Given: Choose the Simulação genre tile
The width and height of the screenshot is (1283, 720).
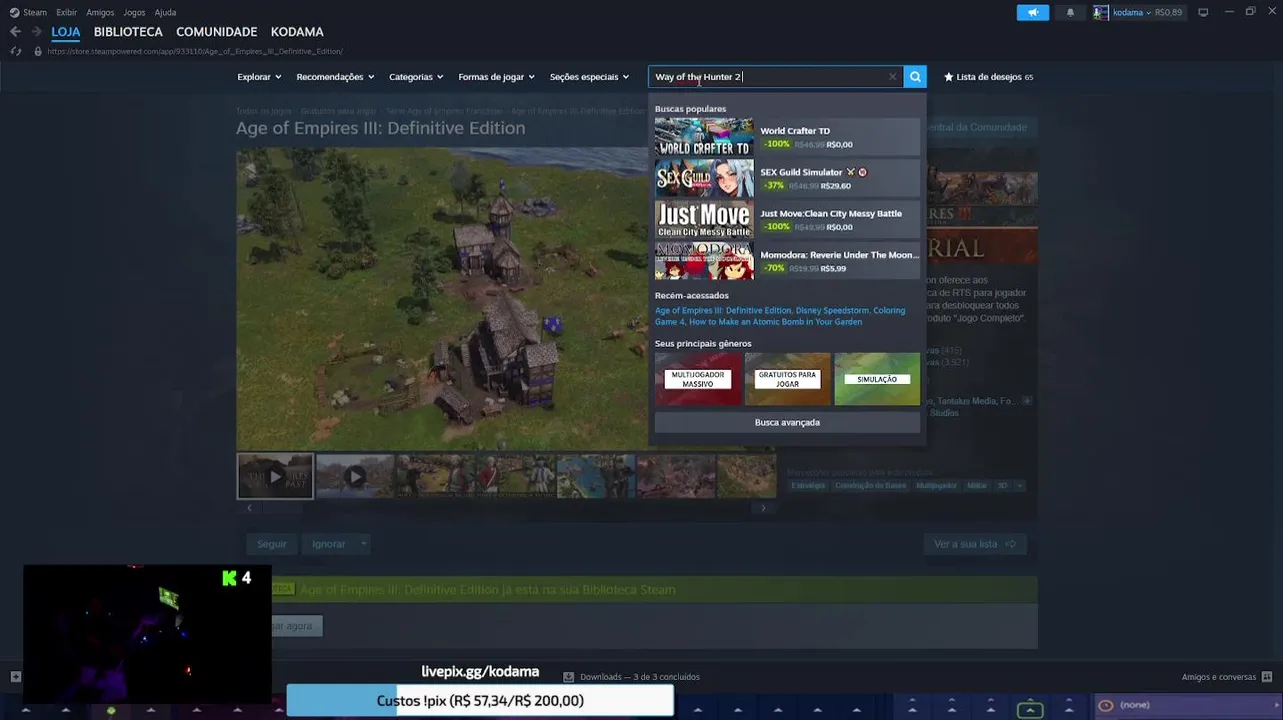Looking at the screenshot, I should (877, 379).
